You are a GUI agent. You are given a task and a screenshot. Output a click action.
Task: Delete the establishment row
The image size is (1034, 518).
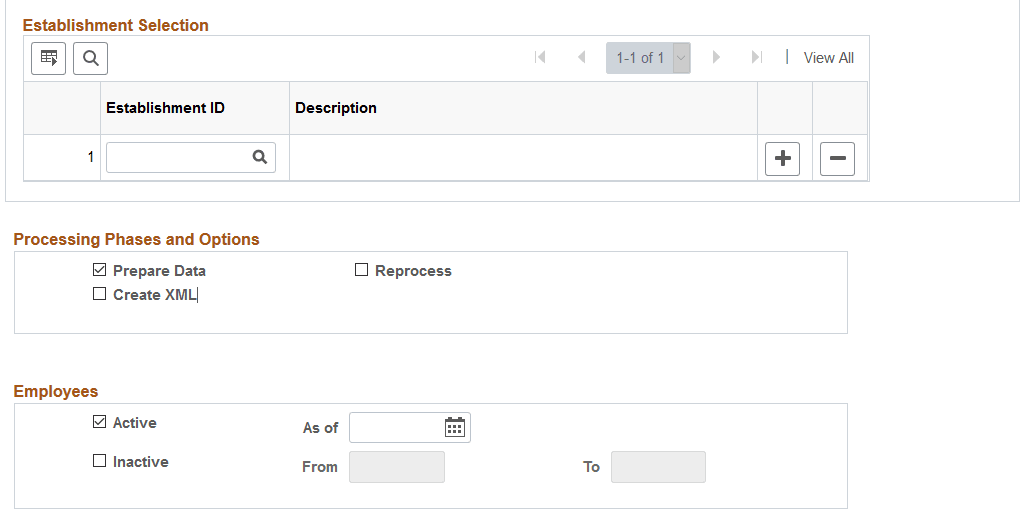(837, 158)
